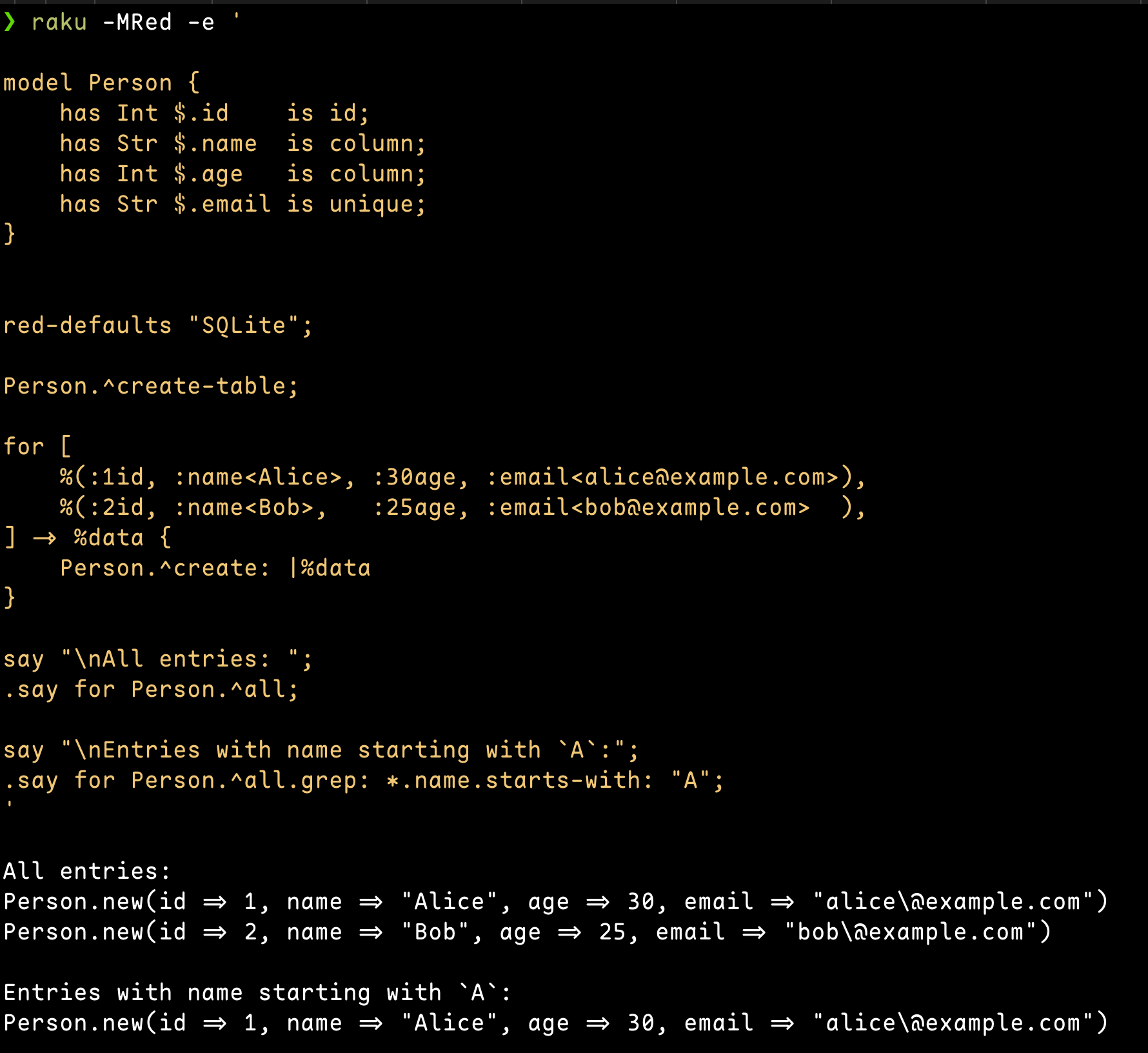Image resolution: width=1148 pixels, height=1053 pixels.
Task: Click 'Person.^create-table;' statement
Action: [x=151, y=386]
